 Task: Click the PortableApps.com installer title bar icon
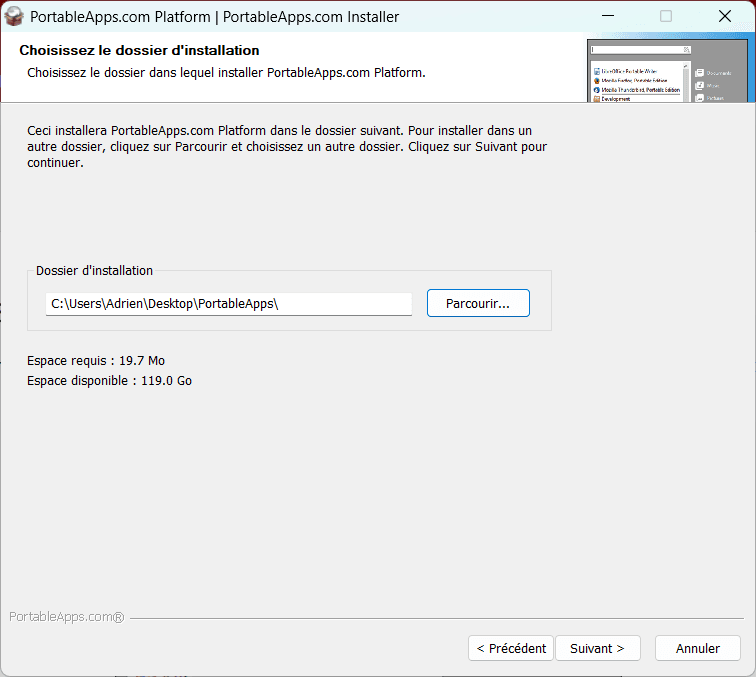point(14,16)
